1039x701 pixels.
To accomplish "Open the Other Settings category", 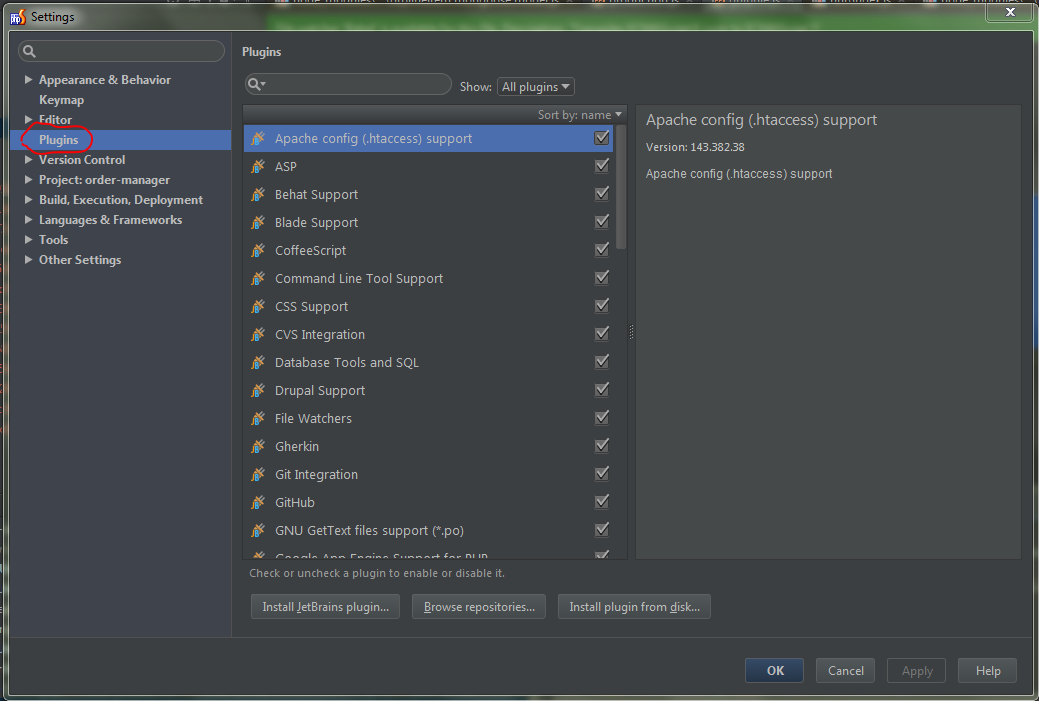I will coord(80,260).
